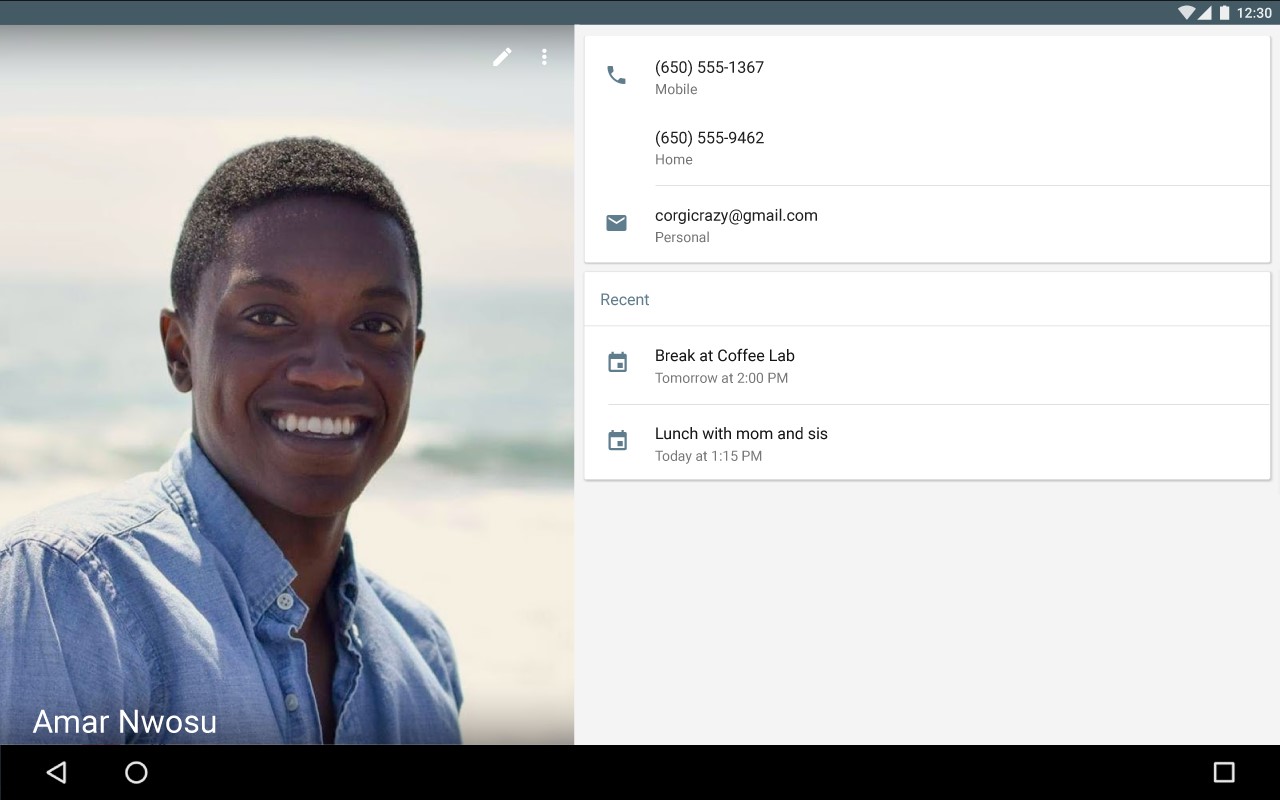Tap the calendar icon beside Lunch event
Viewport: 1280px width, 800px height.
point(617,442)
